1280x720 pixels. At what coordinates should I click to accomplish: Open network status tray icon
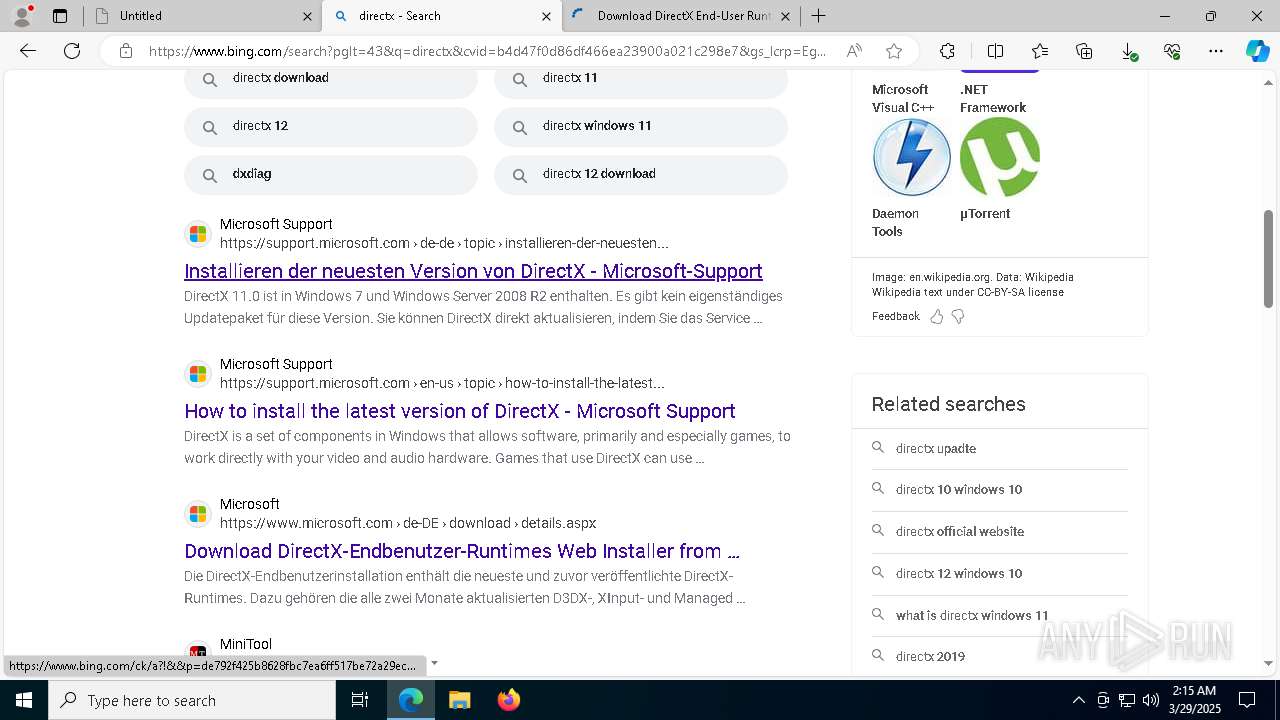pyautogui.click(x=1127, y=700)
